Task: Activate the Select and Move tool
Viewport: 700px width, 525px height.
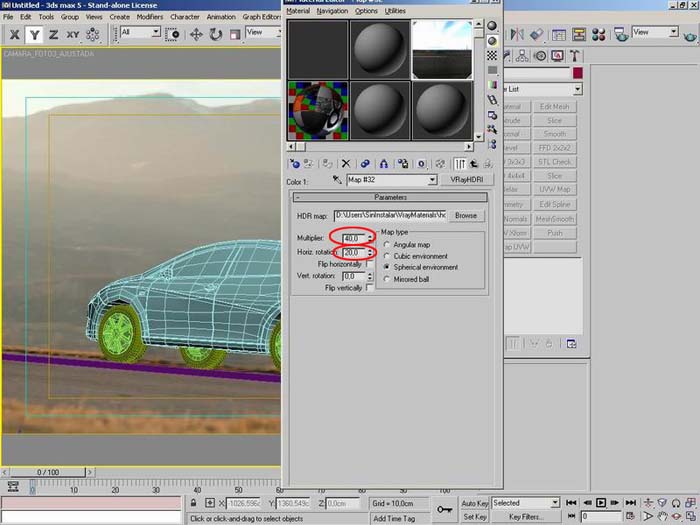Action: coord(194,34)
